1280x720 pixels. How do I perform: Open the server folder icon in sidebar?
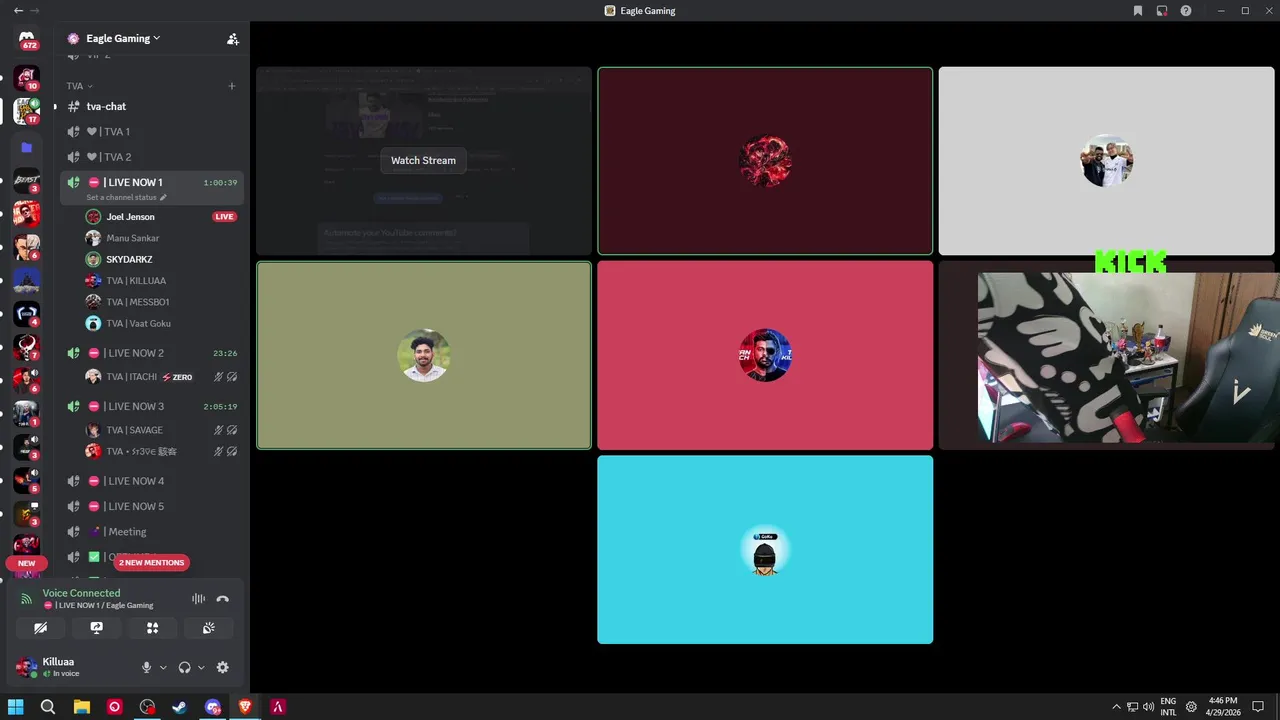[x=27, y=147]
